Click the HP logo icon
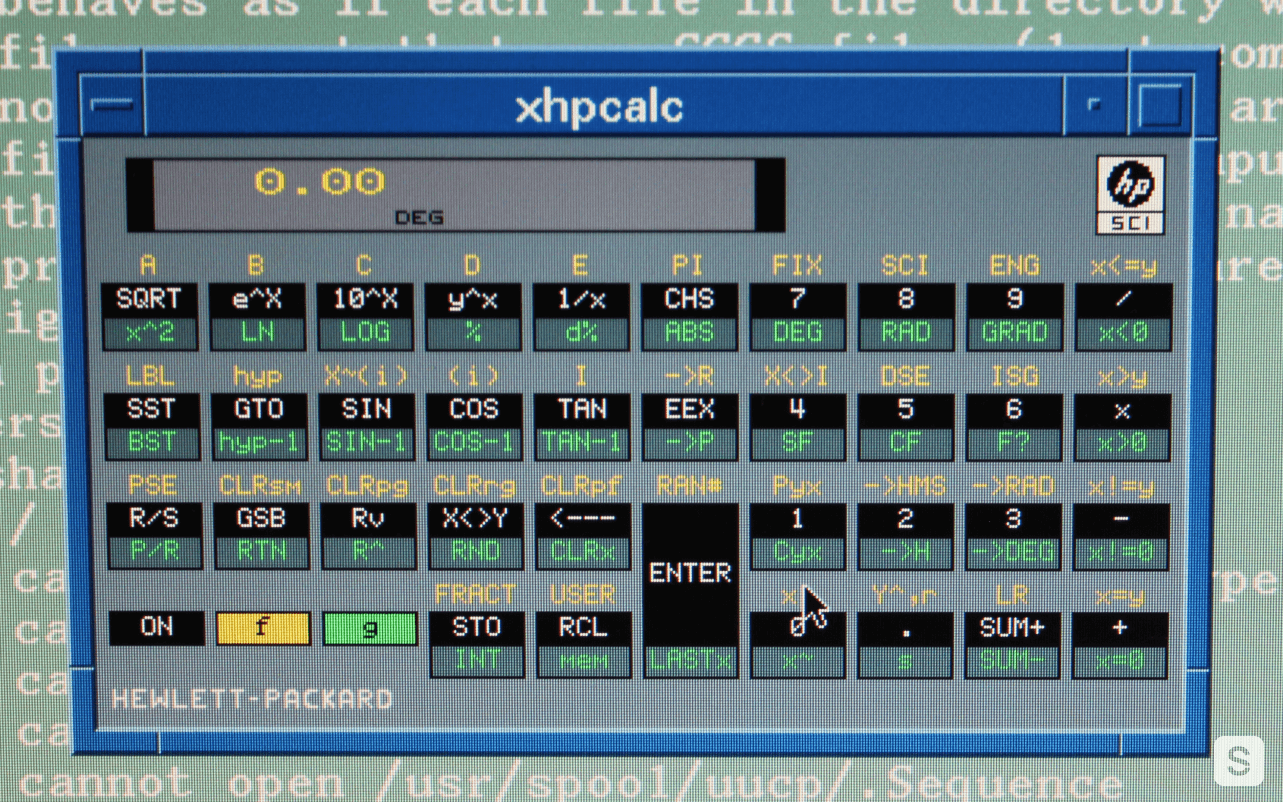The width and height of the screenshot is (1283, 802). [x=1130, y=194]
